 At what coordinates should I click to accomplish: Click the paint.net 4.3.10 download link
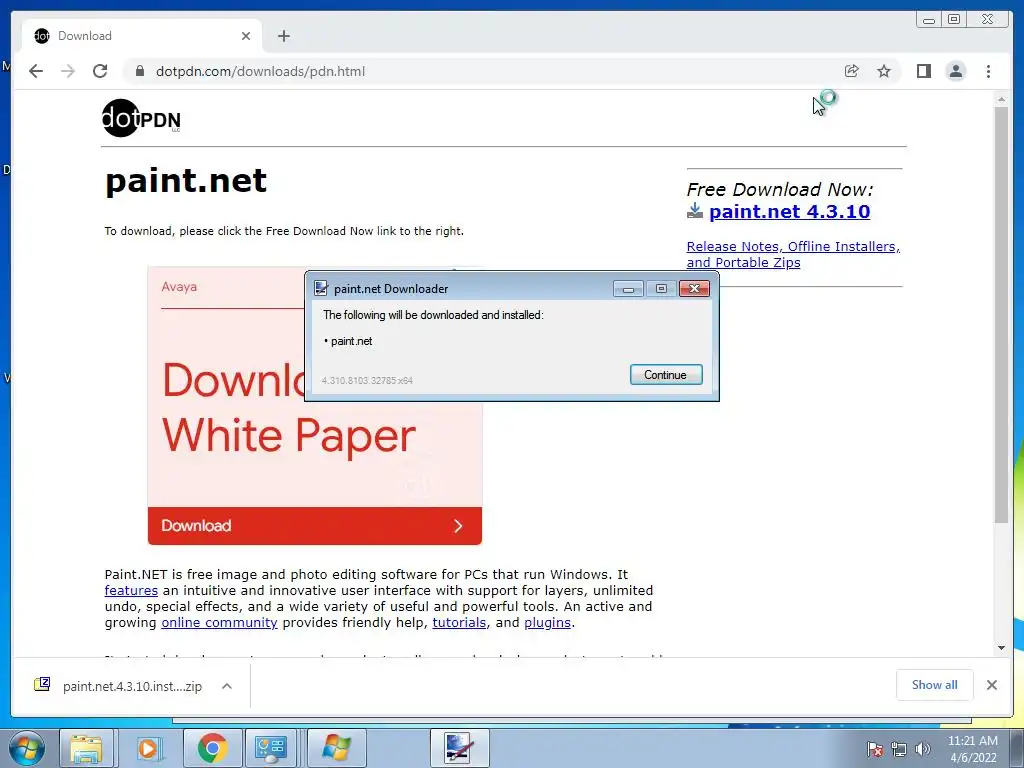(x=789, y=212)
